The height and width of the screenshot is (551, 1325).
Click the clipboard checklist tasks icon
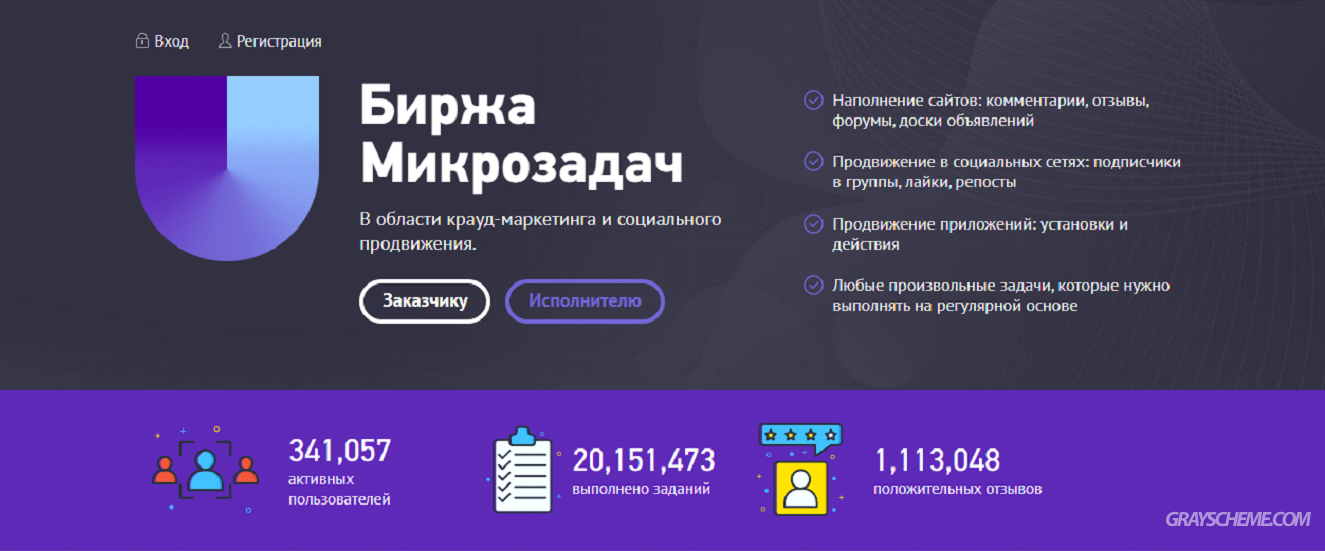pos(523,470)
